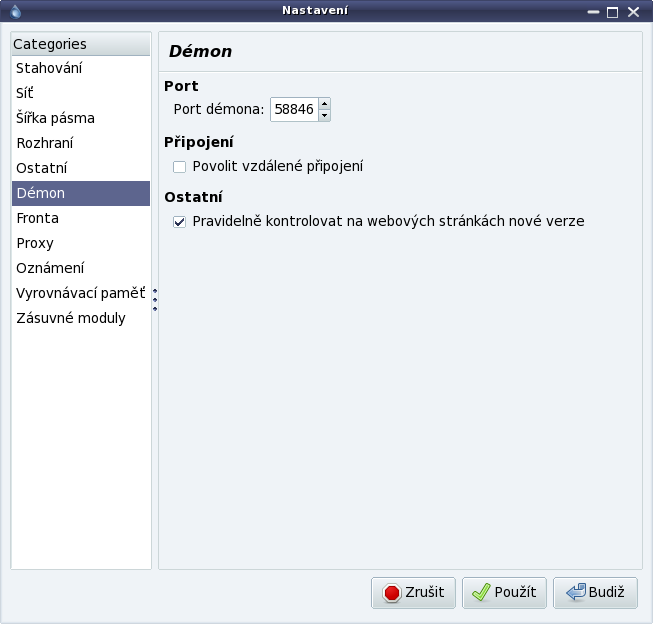Uncheck Pravidelně kontrolovat nové verze checkbox

pyautogui.click(x=179, y=222)
